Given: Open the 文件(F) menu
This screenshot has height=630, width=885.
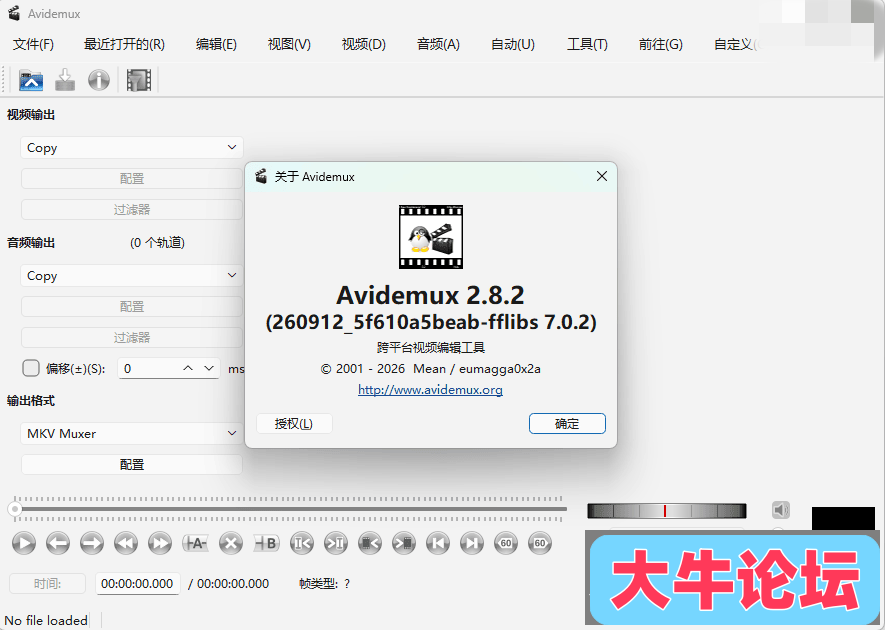Looking at the screenshot, I should 33,44.
